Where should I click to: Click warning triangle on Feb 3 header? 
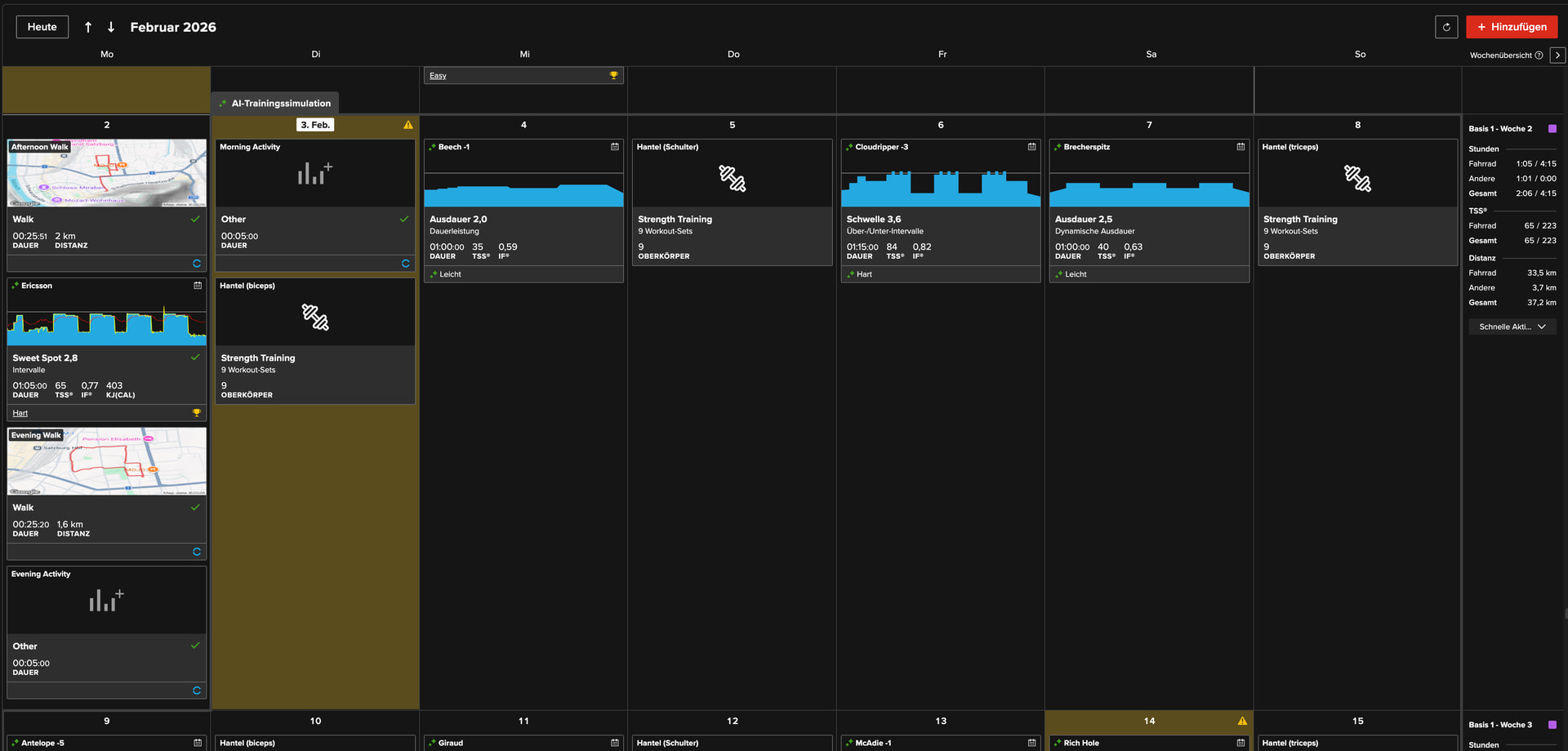408,125
